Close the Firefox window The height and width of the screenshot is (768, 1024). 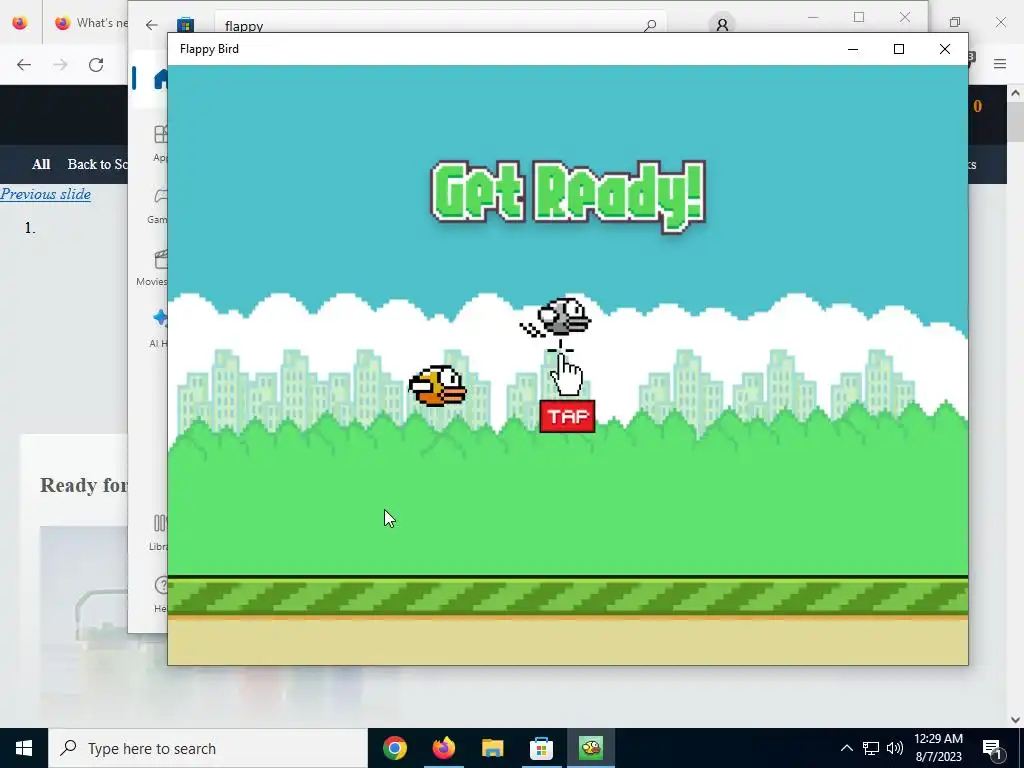click(x=1000, y=22)
